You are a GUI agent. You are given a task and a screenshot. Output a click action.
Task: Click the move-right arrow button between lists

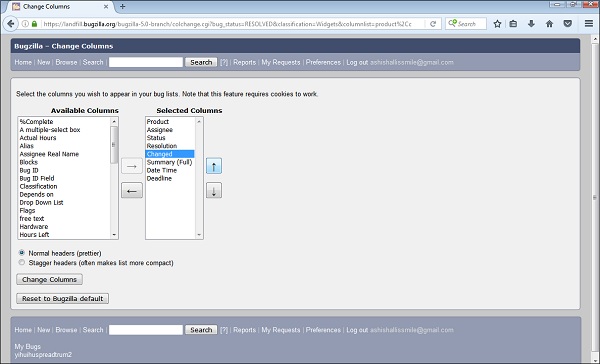click(x=132, y=166)
